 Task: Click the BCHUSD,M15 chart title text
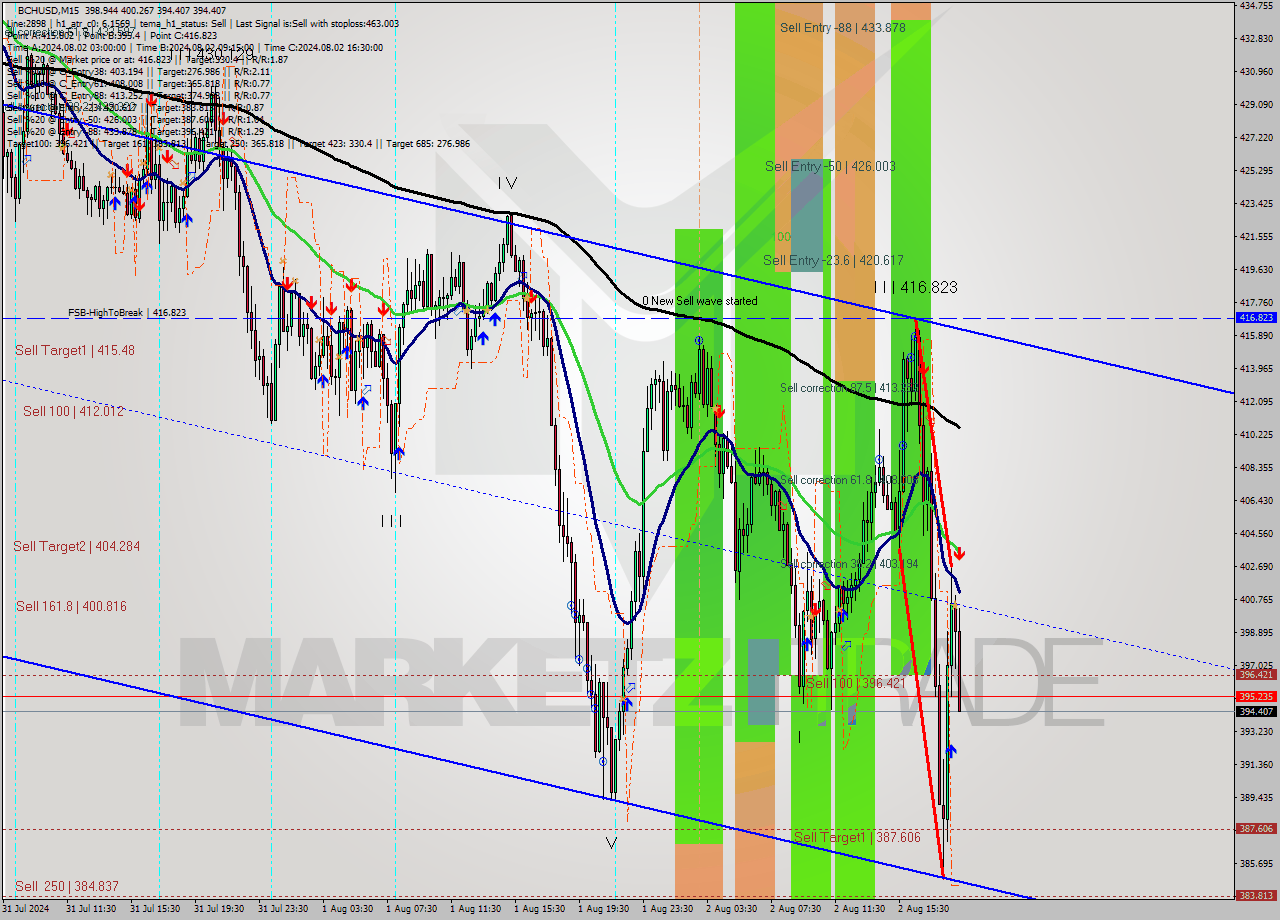point(49,9)
